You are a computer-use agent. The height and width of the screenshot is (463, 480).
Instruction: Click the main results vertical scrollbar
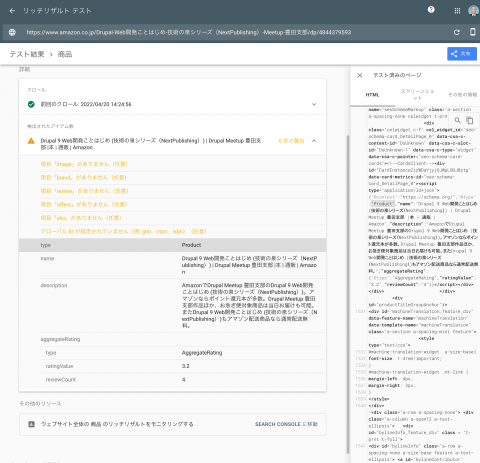point(348,293)
